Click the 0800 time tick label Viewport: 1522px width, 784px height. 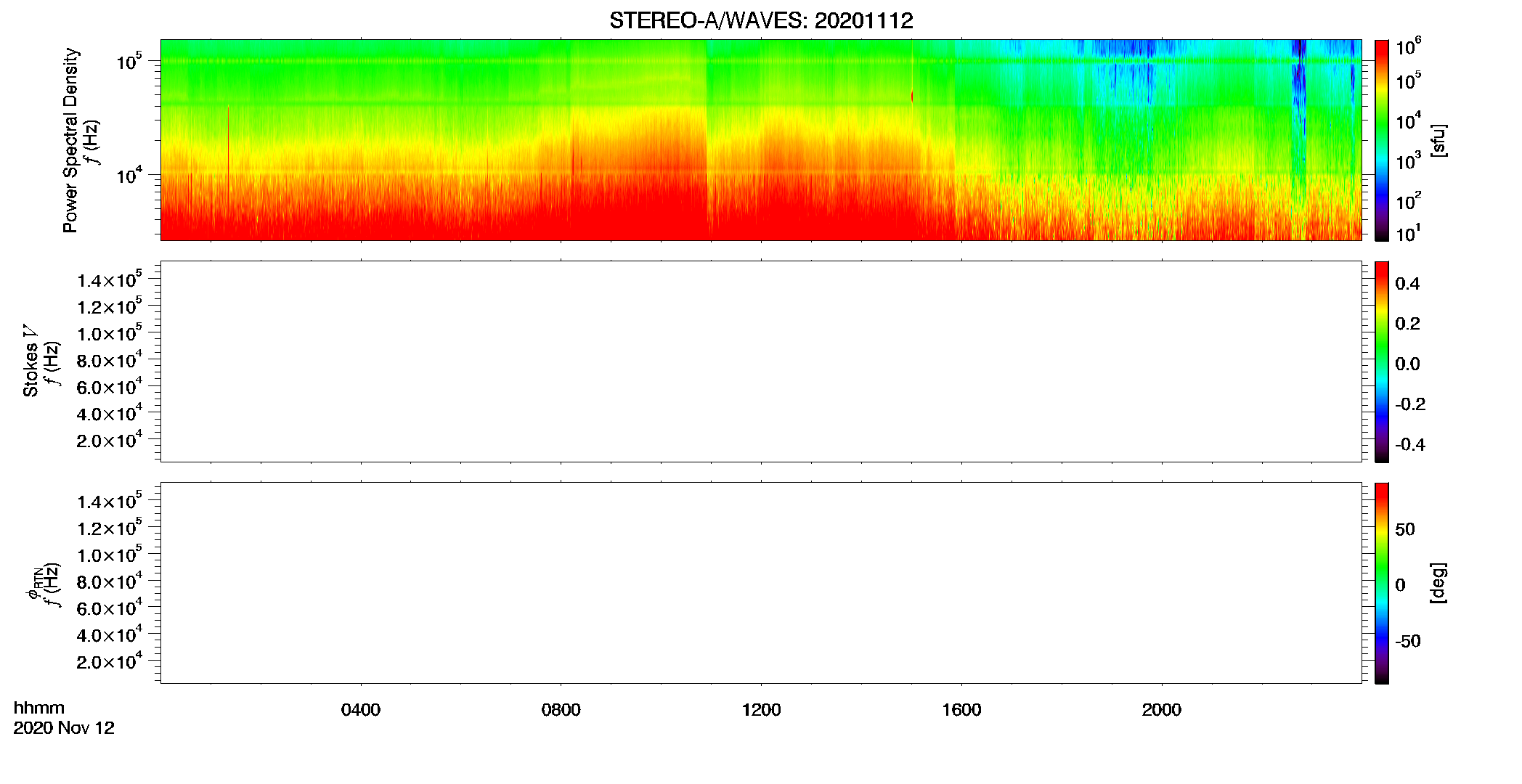(561, 710)
